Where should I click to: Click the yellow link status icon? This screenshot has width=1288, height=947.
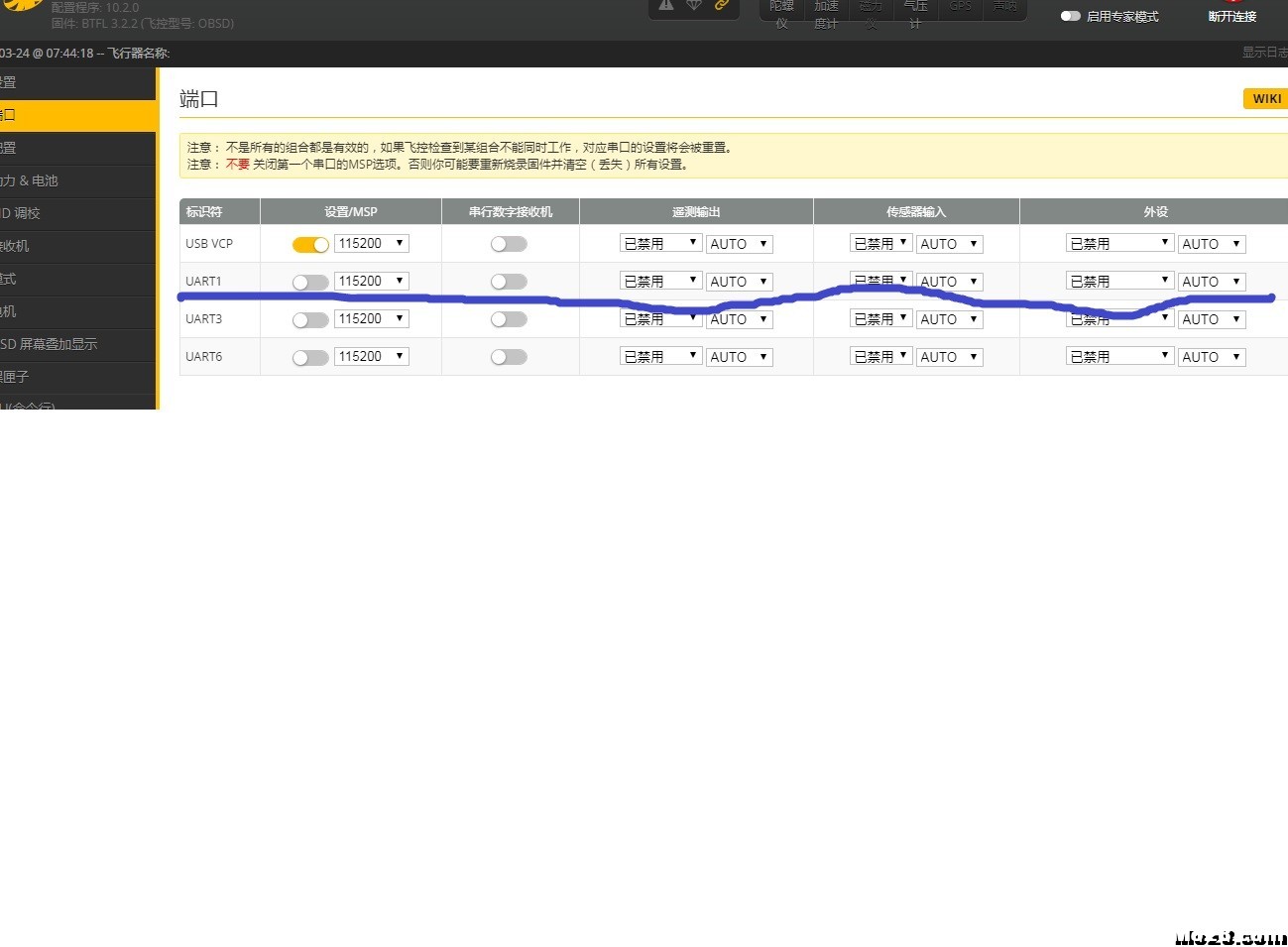pos(722,5)
